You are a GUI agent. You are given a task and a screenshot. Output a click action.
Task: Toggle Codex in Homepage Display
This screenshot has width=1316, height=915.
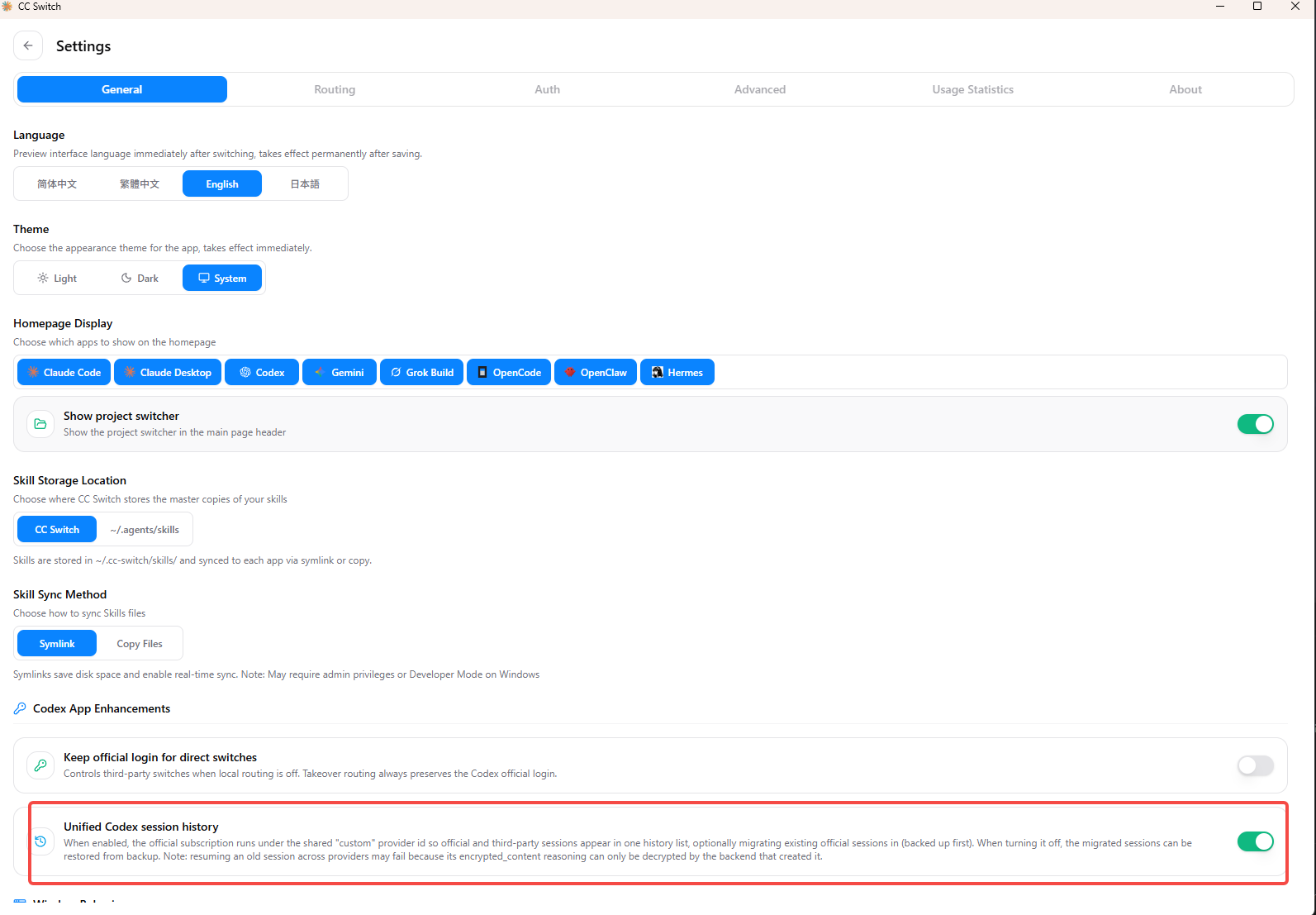(262, 372)
